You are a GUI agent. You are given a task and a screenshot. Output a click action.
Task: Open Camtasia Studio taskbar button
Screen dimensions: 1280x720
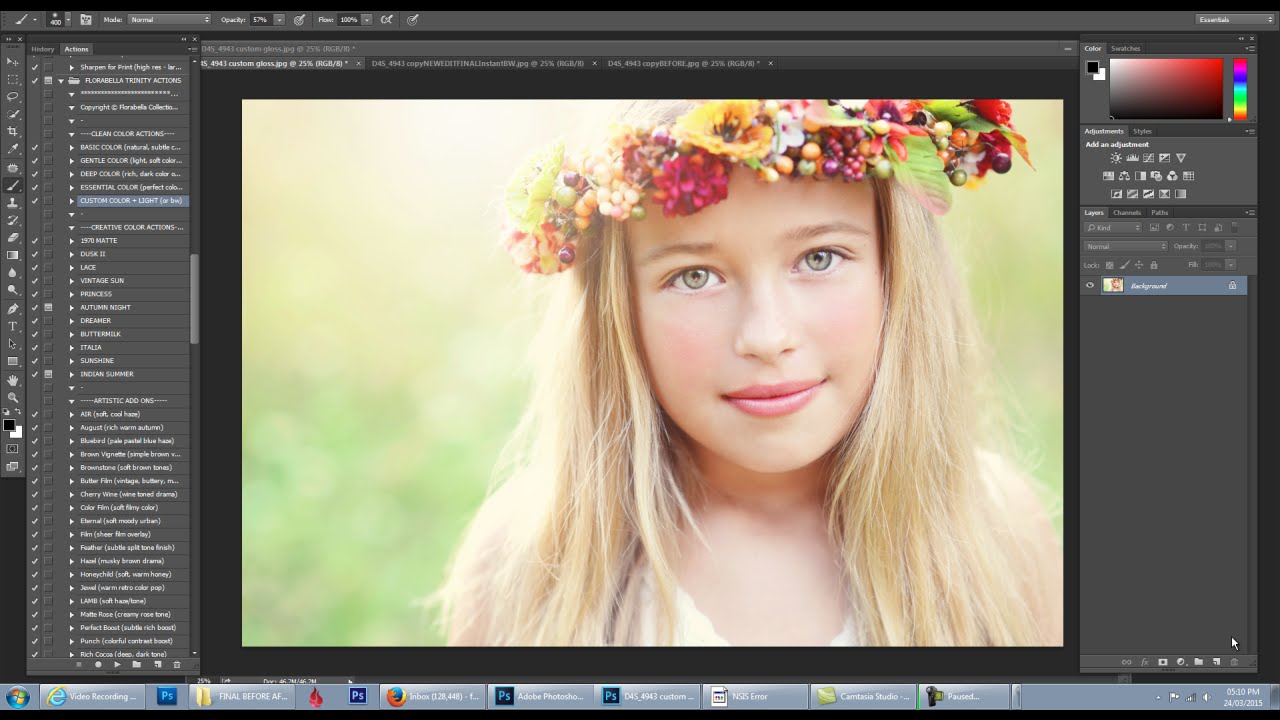862,696
